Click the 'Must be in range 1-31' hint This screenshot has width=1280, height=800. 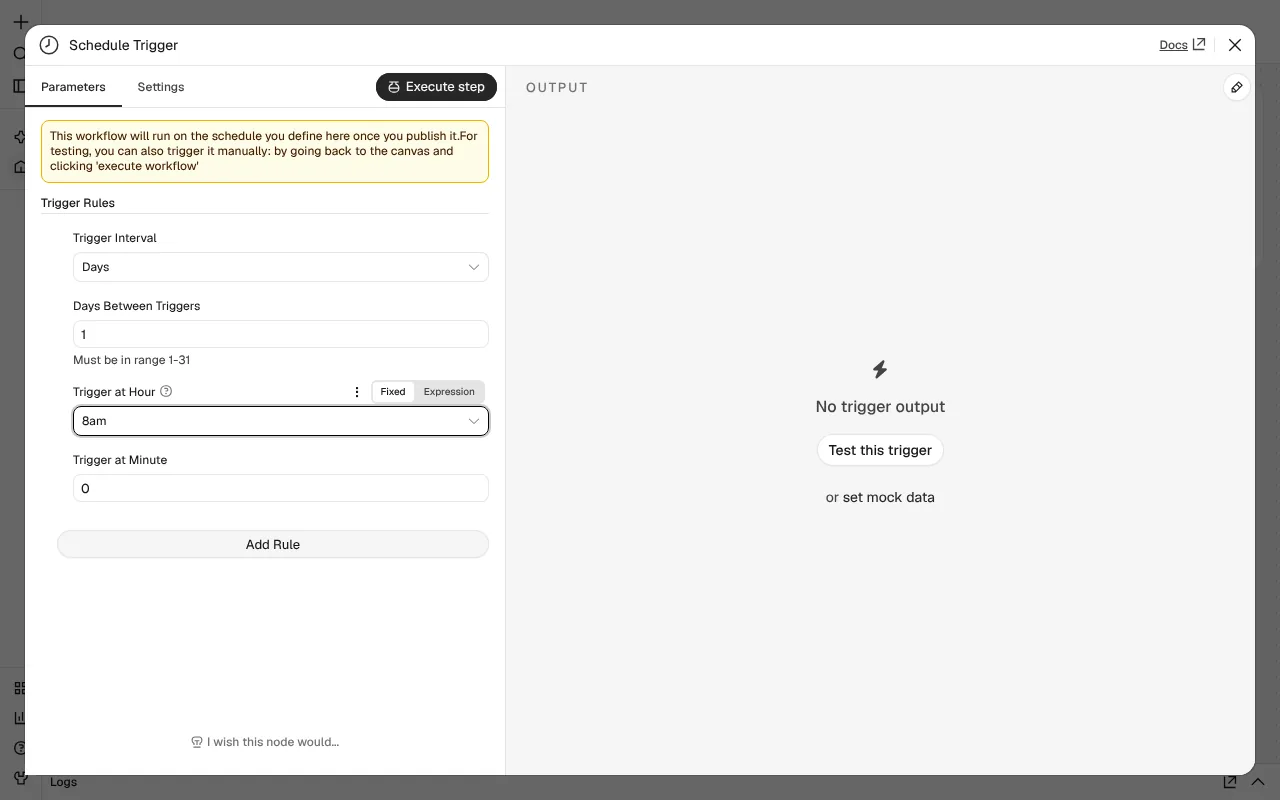click(131, 360)
